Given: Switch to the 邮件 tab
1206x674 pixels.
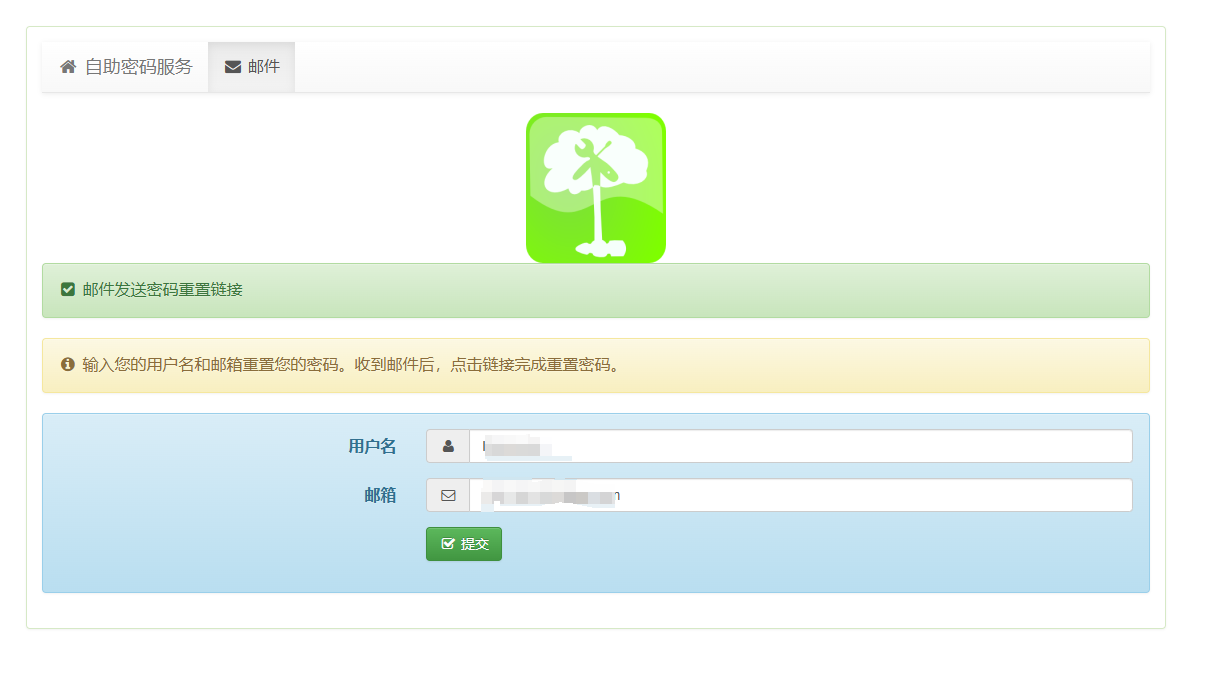Looking at the screenshot, I should (252, 67).
